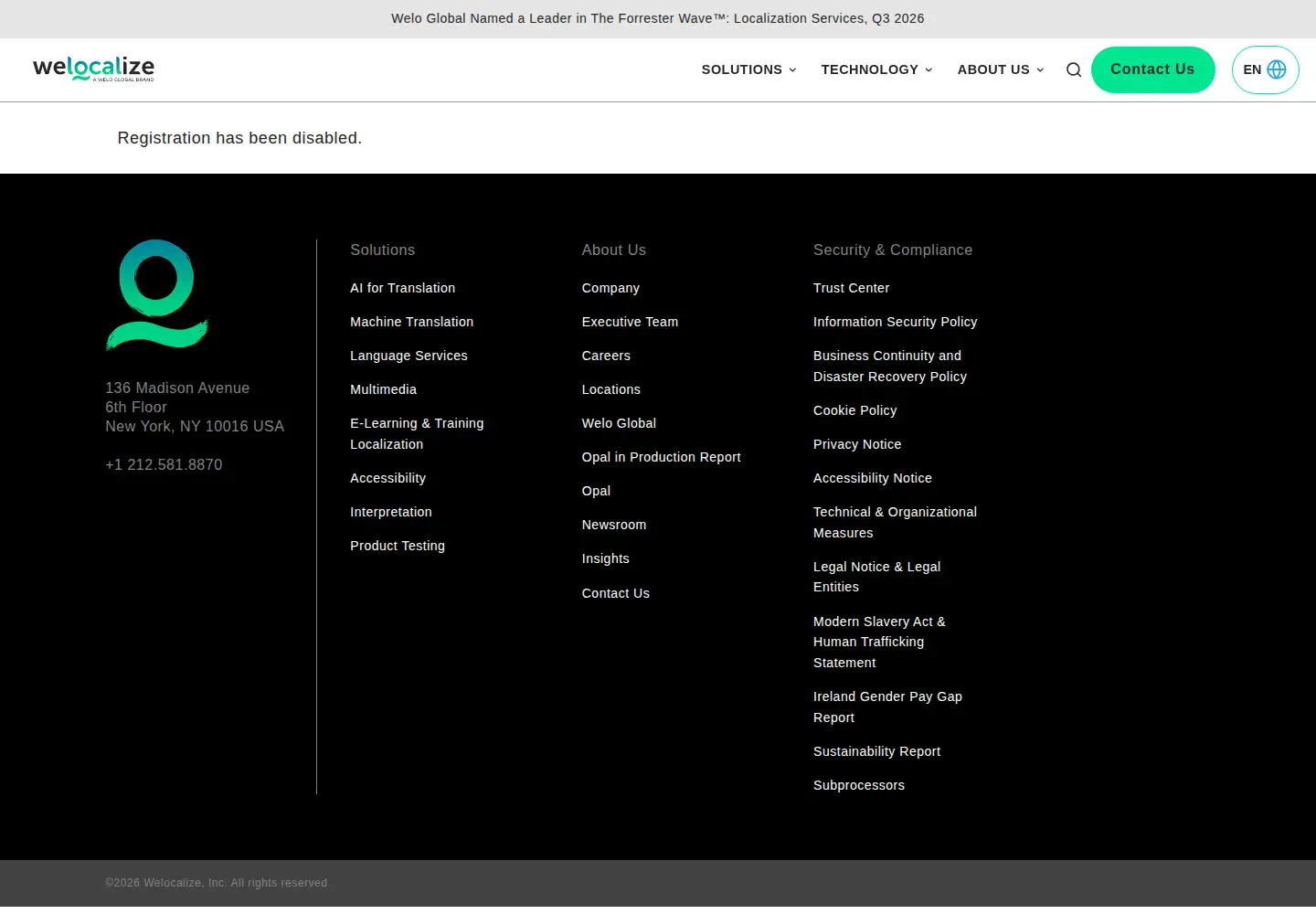Open the Accessibility solutions link

[388, 478]
